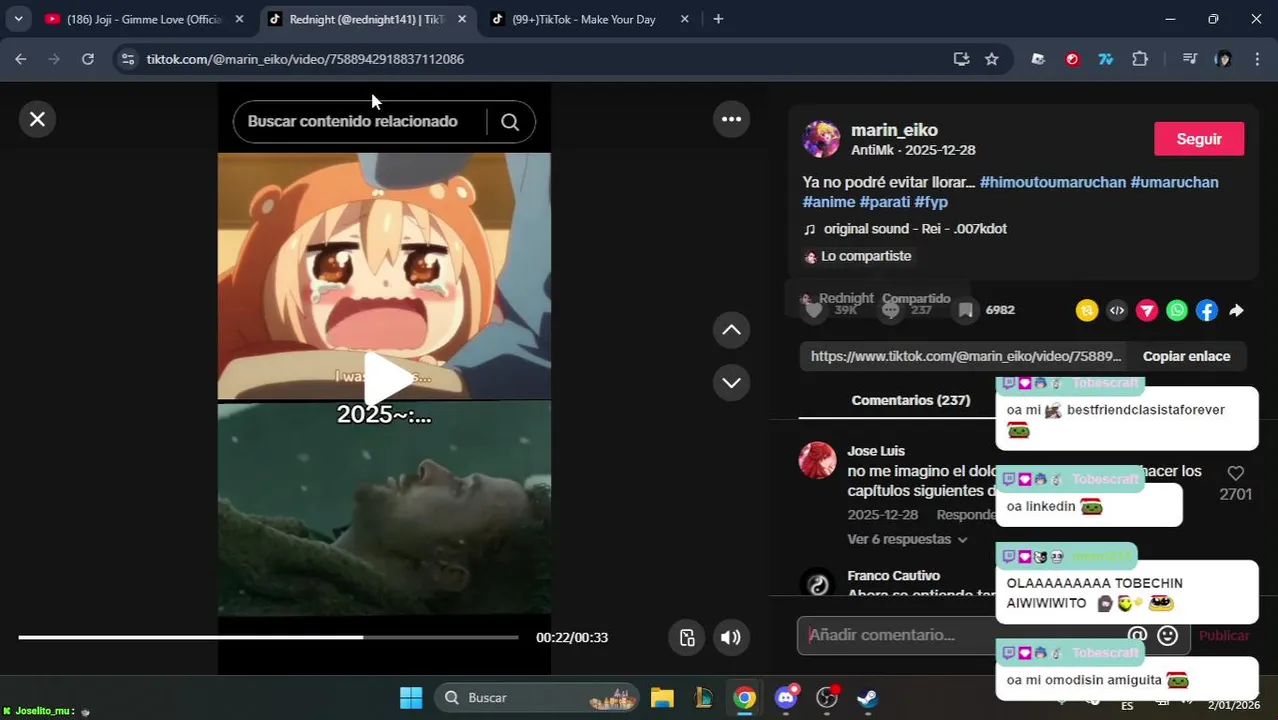Open media control playlist icon
This screenshot has width=1278, height=720.
pos(1189,59)
